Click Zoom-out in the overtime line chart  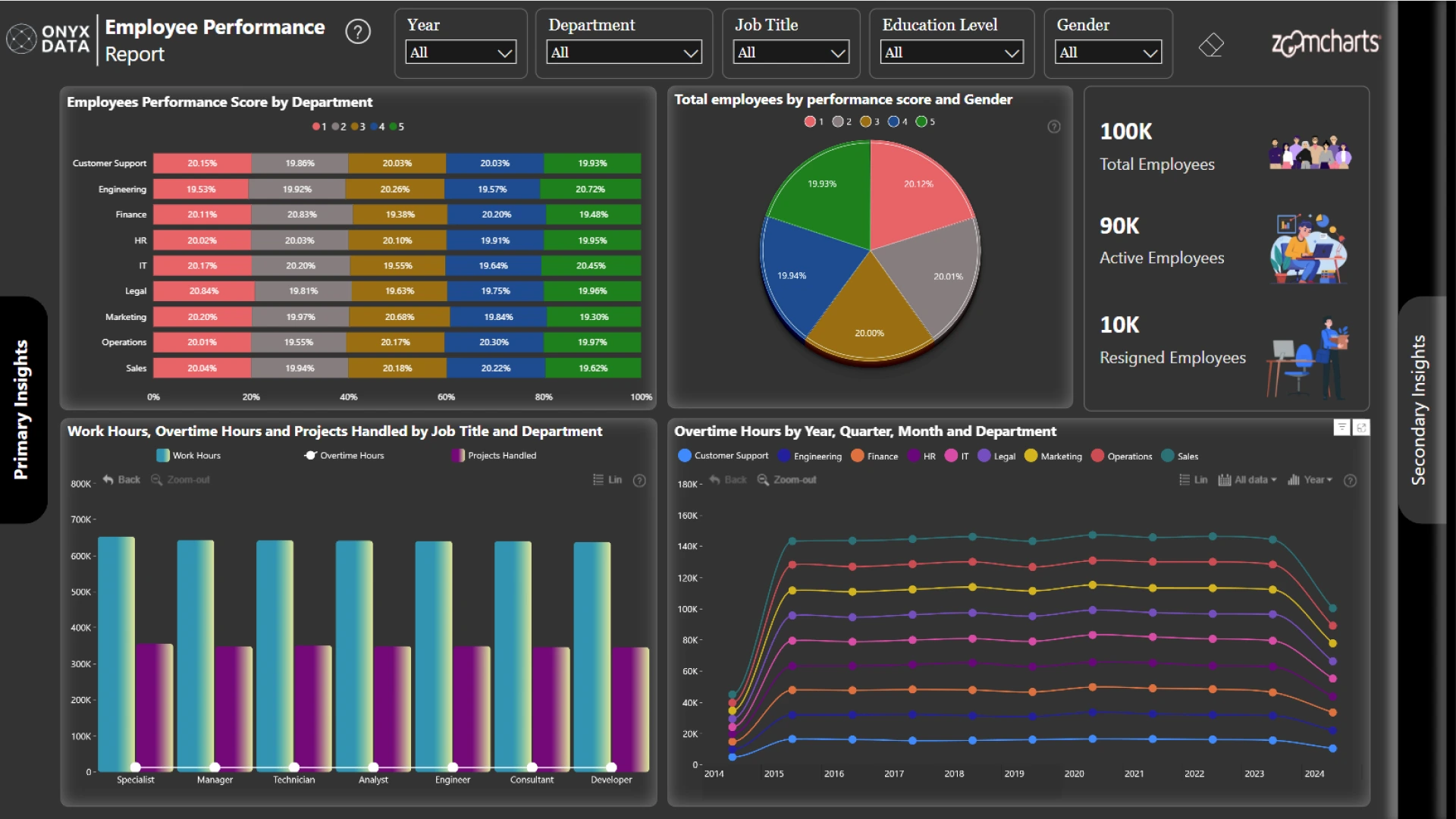tap(787, 479)
